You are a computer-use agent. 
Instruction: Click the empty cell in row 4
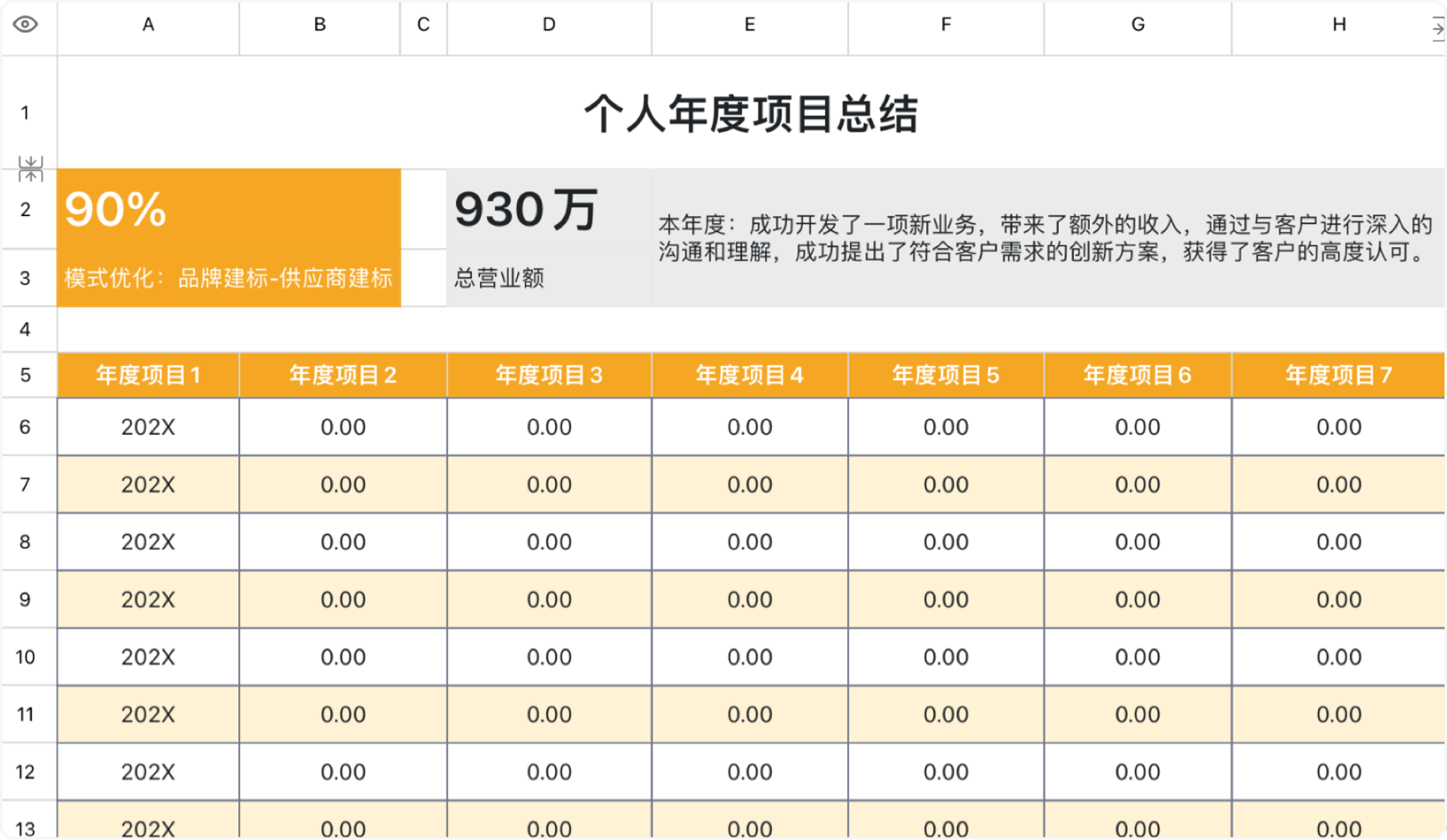[x=751, y=330]
